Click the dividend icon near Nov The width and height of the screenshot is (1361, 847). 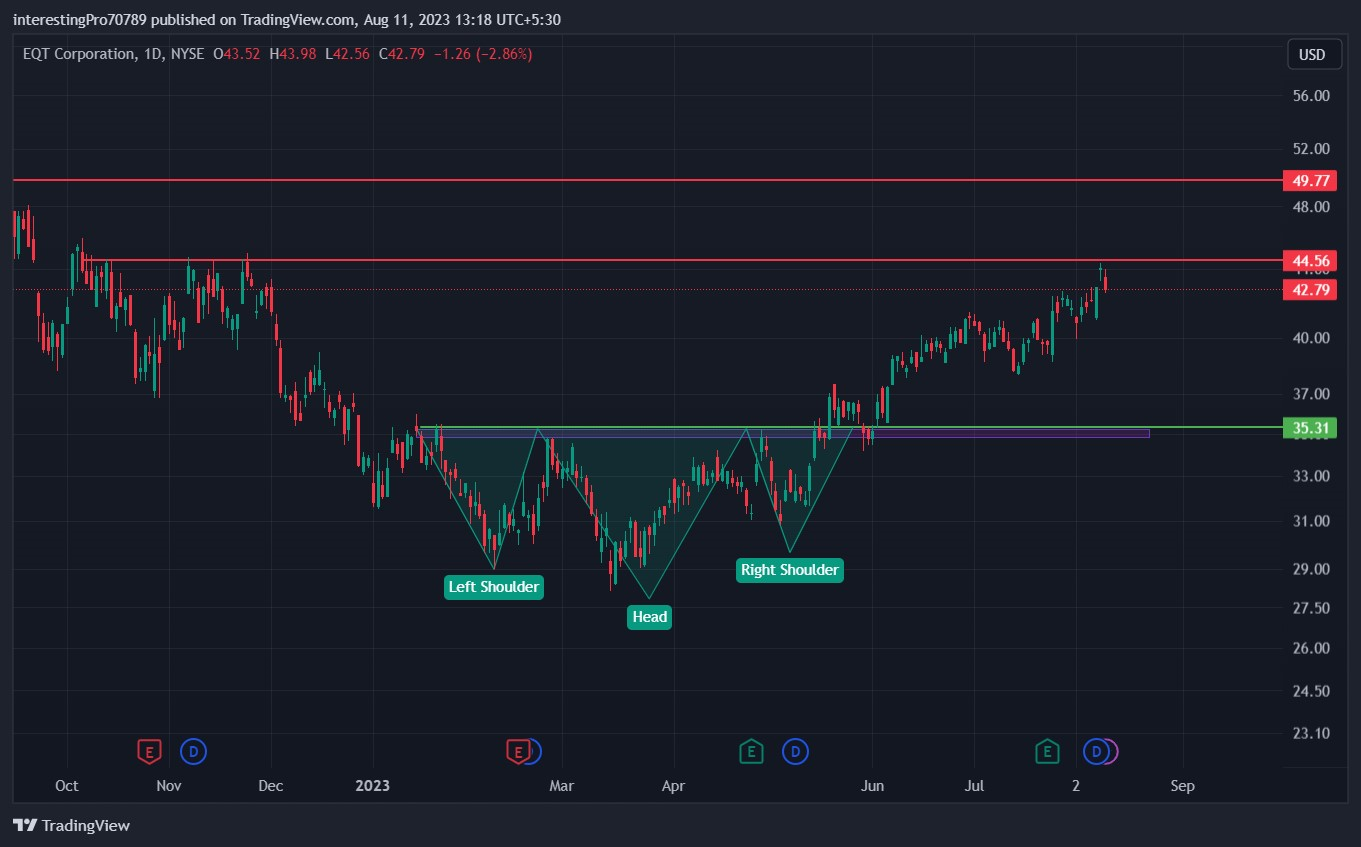click(193, 751)
